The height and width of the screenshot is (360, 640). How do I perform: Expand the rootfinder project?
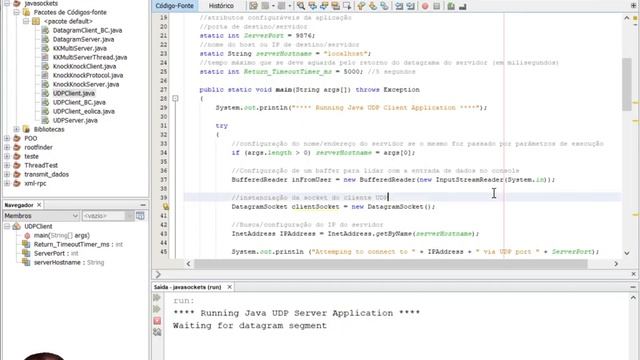tap(7, 147)
